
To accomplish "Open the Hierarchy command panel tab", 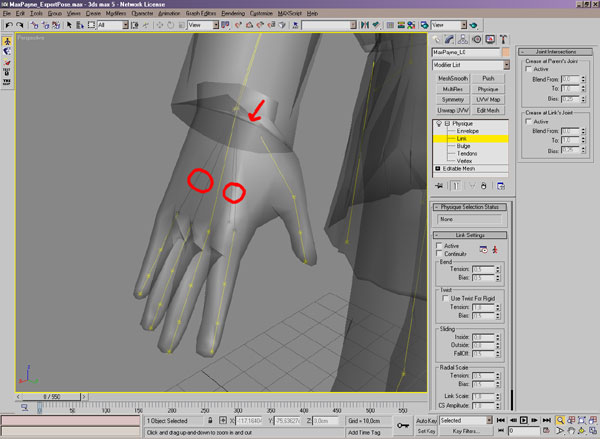I will click(463, 39).
